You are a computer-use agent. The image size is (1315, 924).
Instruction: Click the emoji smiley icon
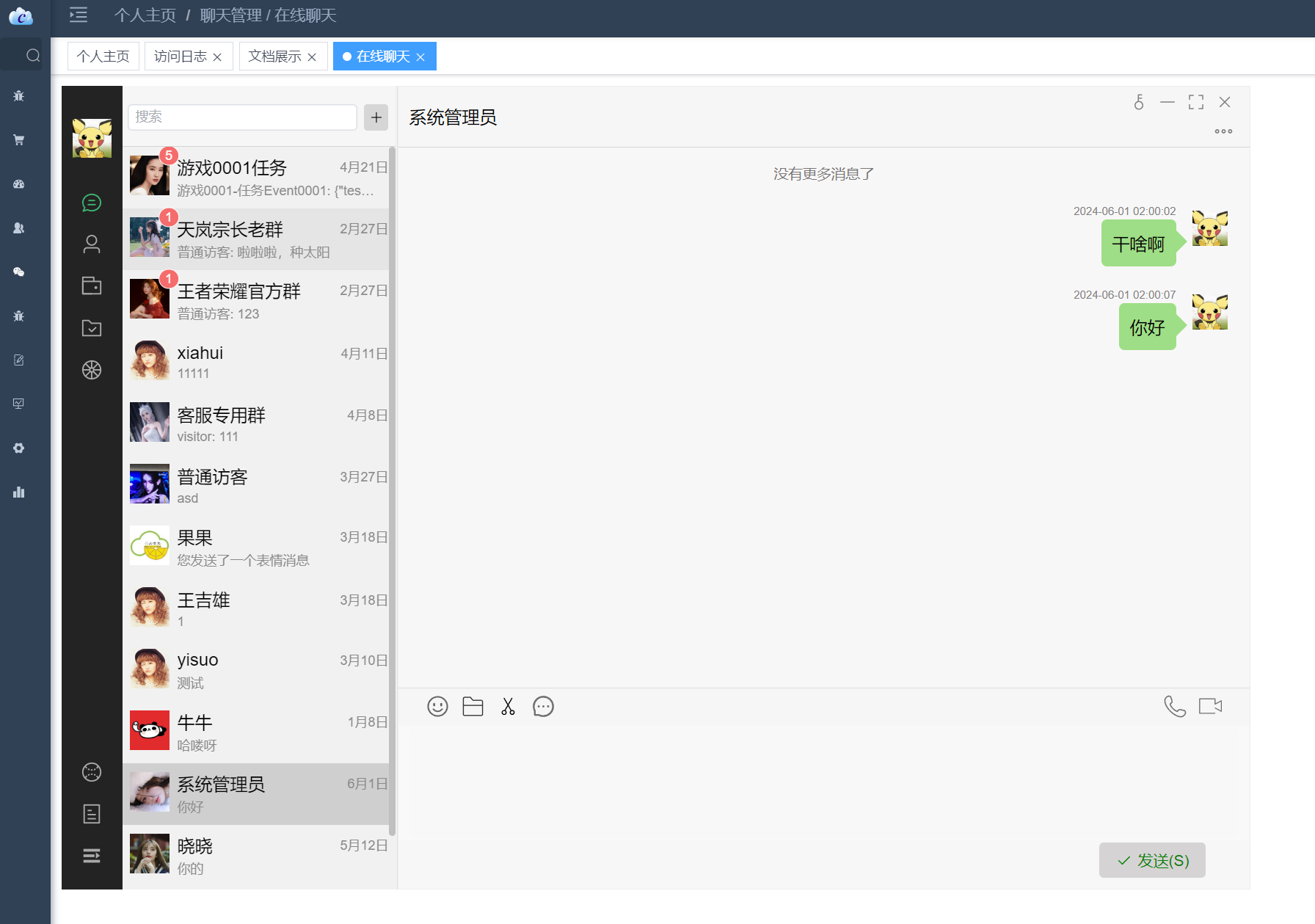437,707
